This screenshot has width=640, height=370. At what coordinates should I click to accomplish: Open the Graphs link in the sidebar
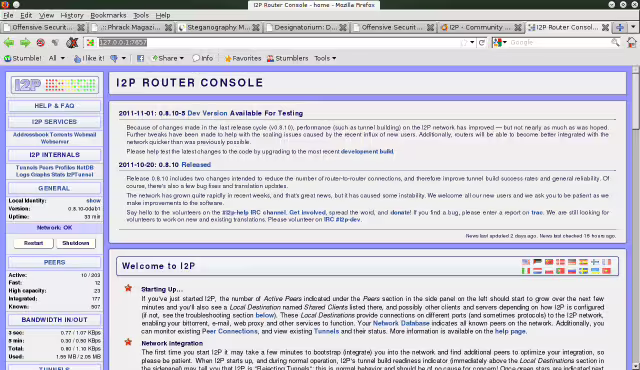pos(40,175)
